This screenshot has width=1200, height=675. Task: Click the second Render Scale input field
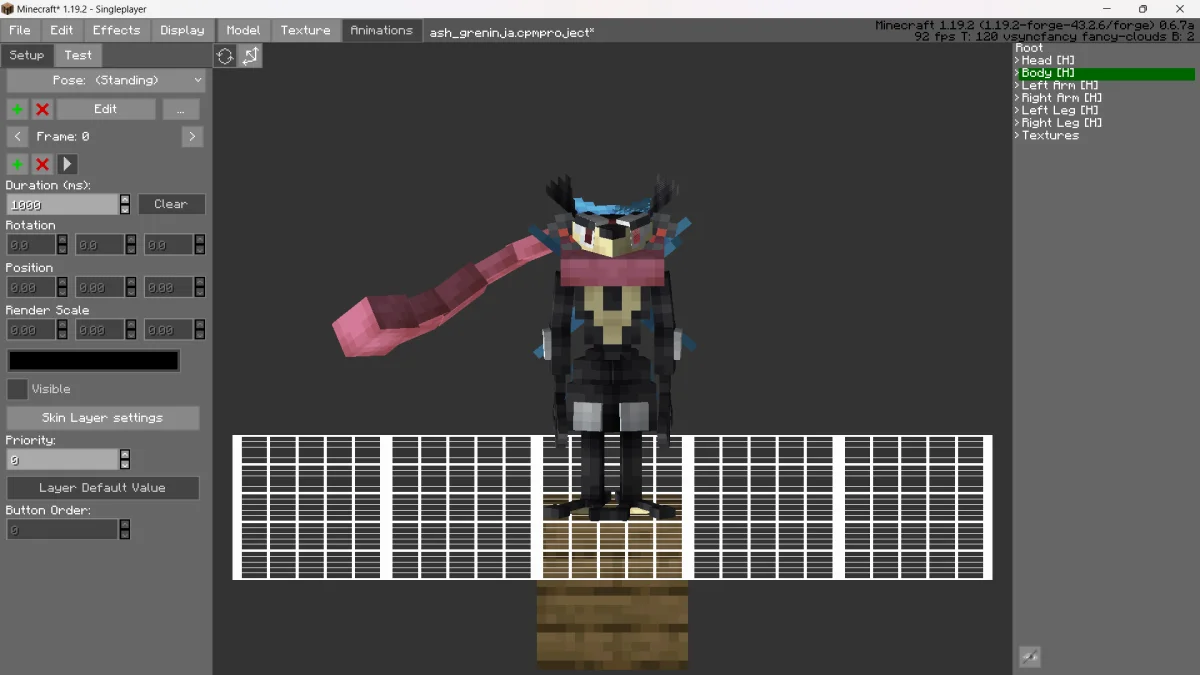(100, 329)
